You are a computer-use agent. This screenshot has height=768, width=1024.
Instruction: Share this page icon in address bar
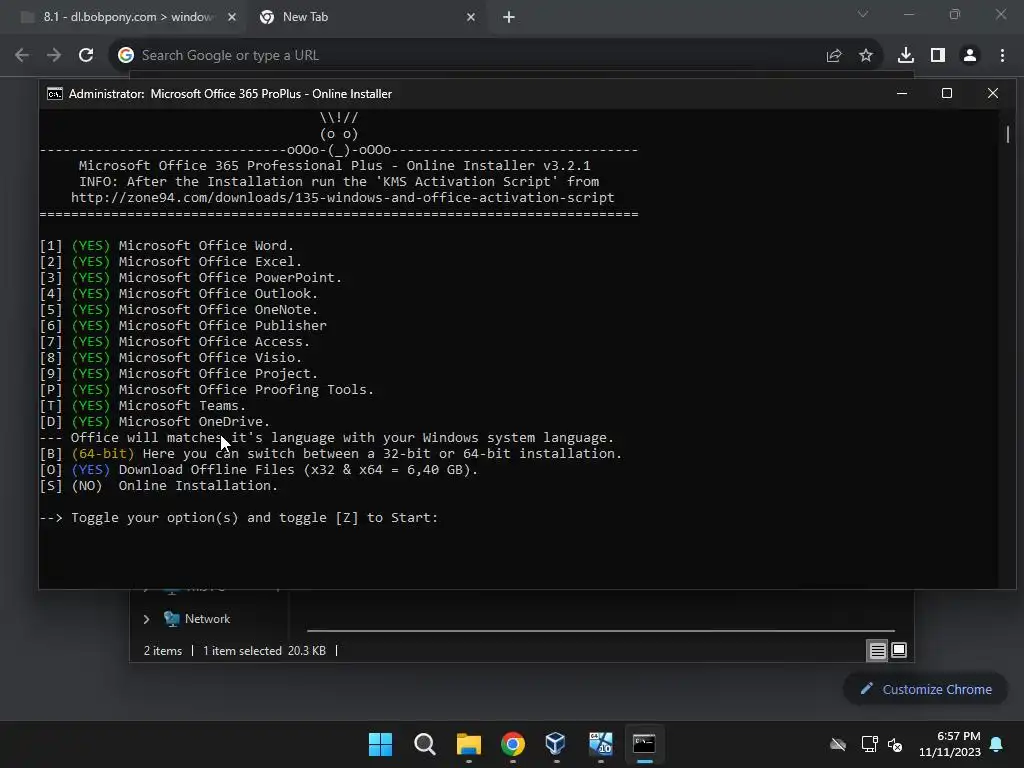(834, 56)
